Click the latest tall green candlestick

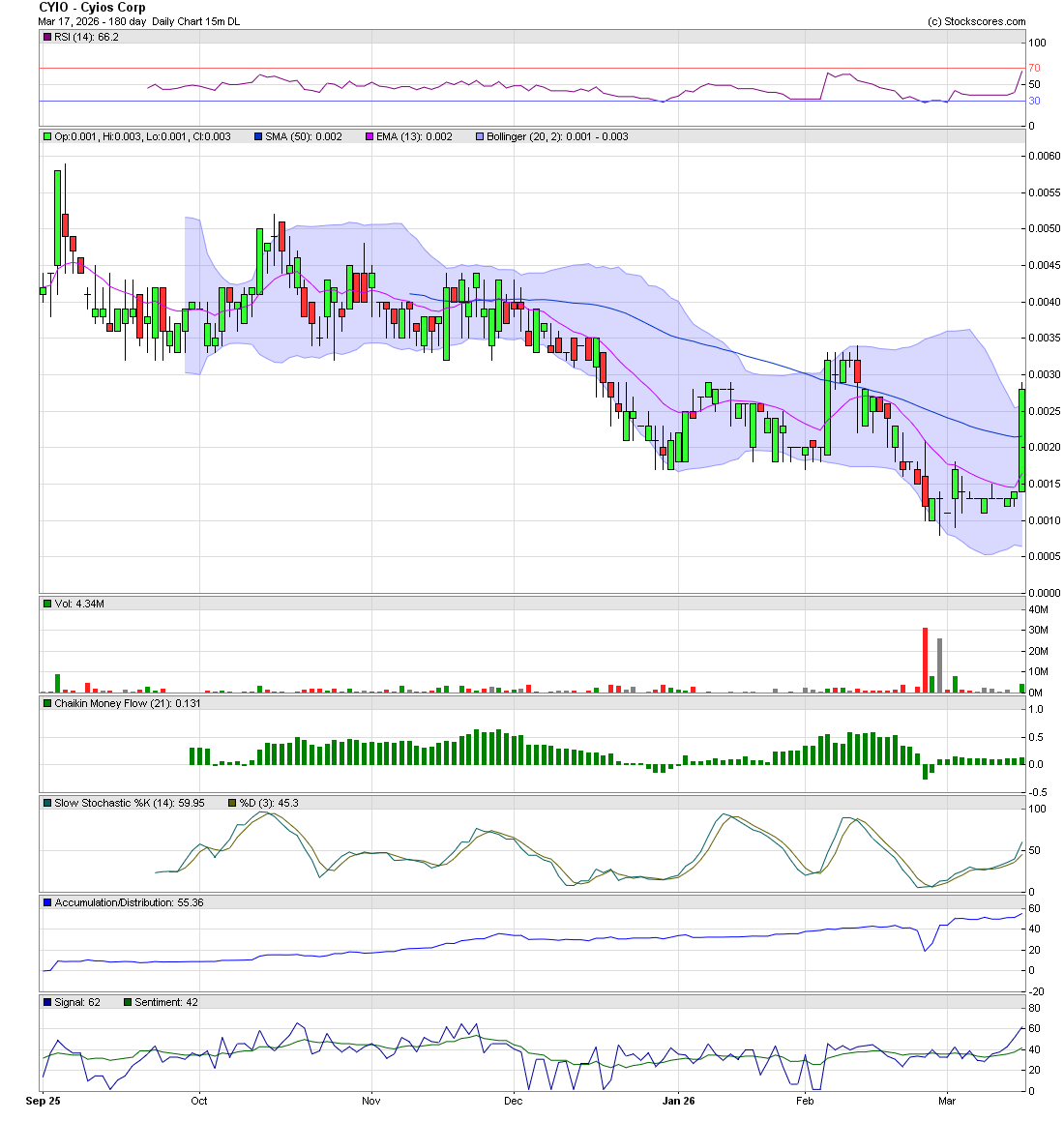pos(1021,440)
